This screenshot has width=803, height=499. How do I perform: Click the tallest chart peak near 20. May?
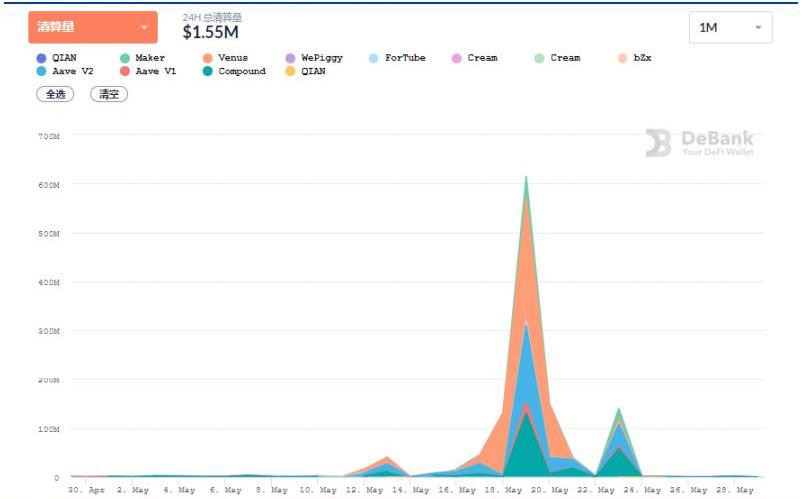[x=526, y=178]
